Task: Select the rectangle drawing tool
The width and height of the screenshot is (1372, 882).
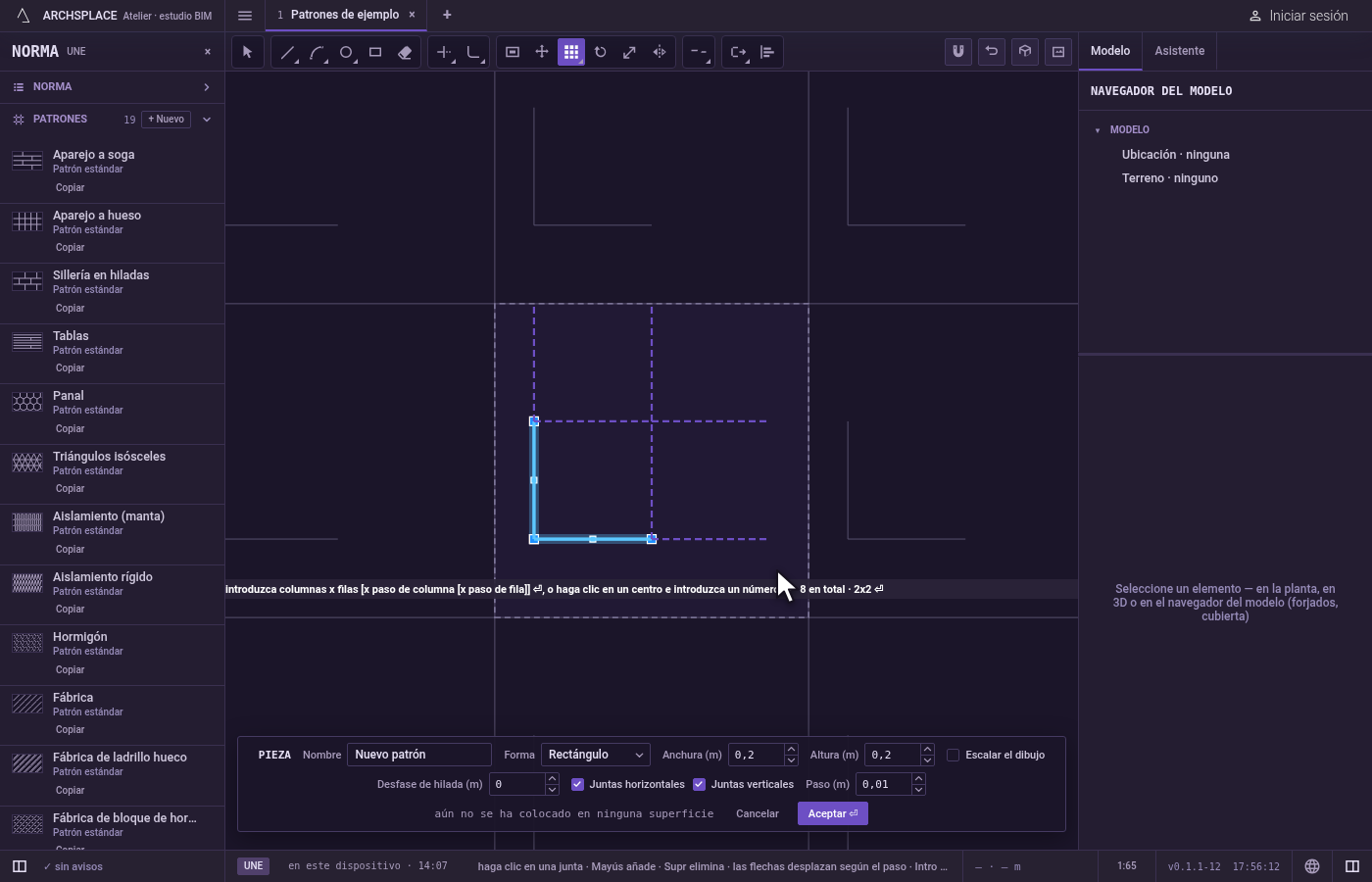Action: pyautogui.click(x=375, y=52)
